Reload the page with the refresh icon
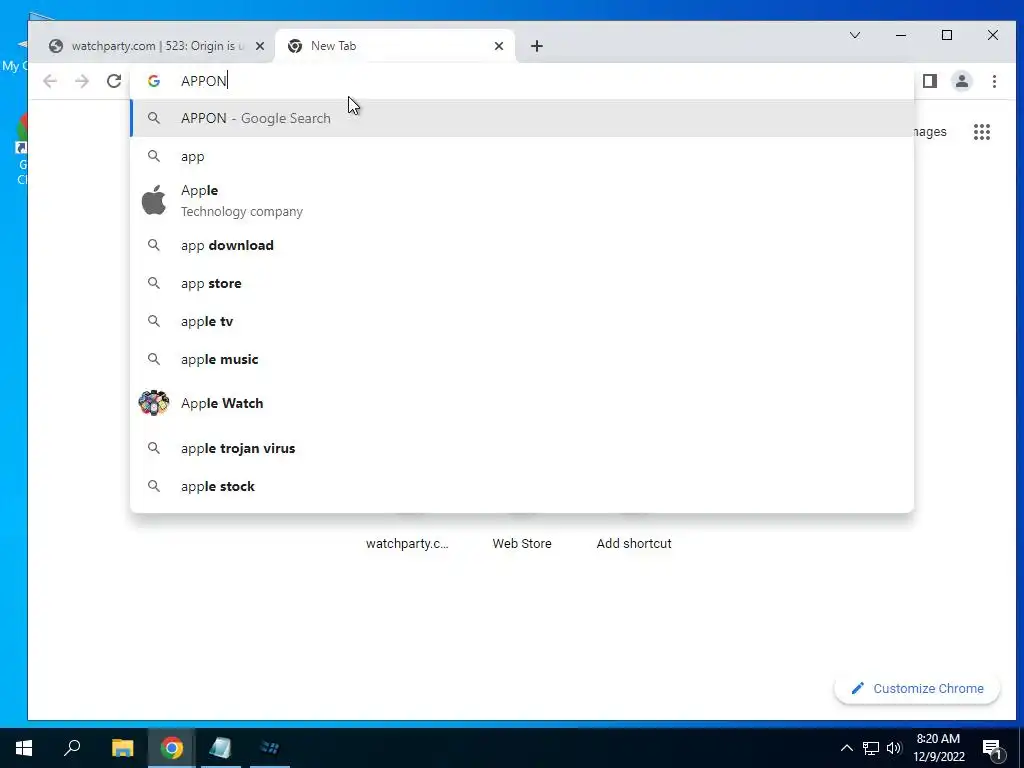Image resolution: width=1024 pixels, height=768 pixels. (114, 81)
